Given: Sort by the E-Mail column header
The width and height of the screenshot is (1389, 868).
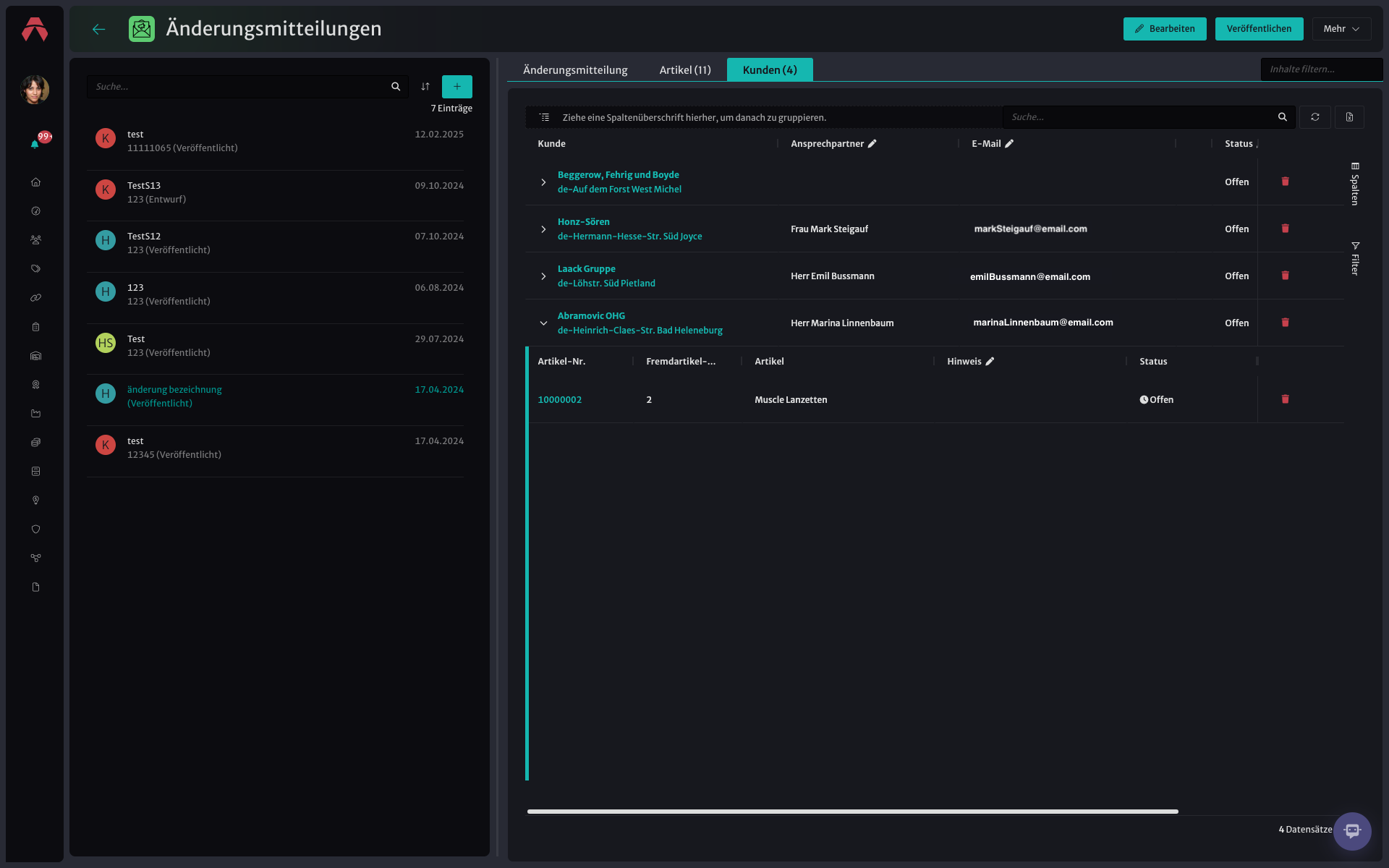Looking at the screenshot, I should point(986,144).
